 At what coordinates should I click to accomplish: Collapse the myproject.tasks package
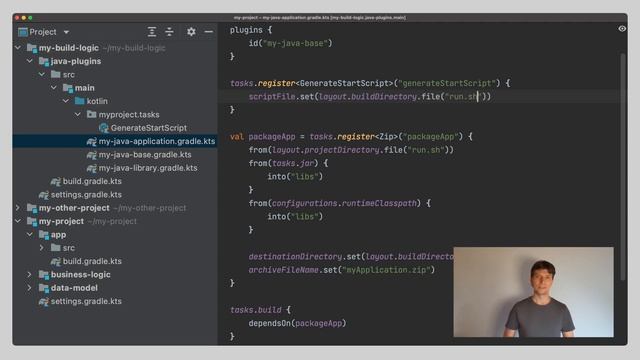tap(78, 114)
